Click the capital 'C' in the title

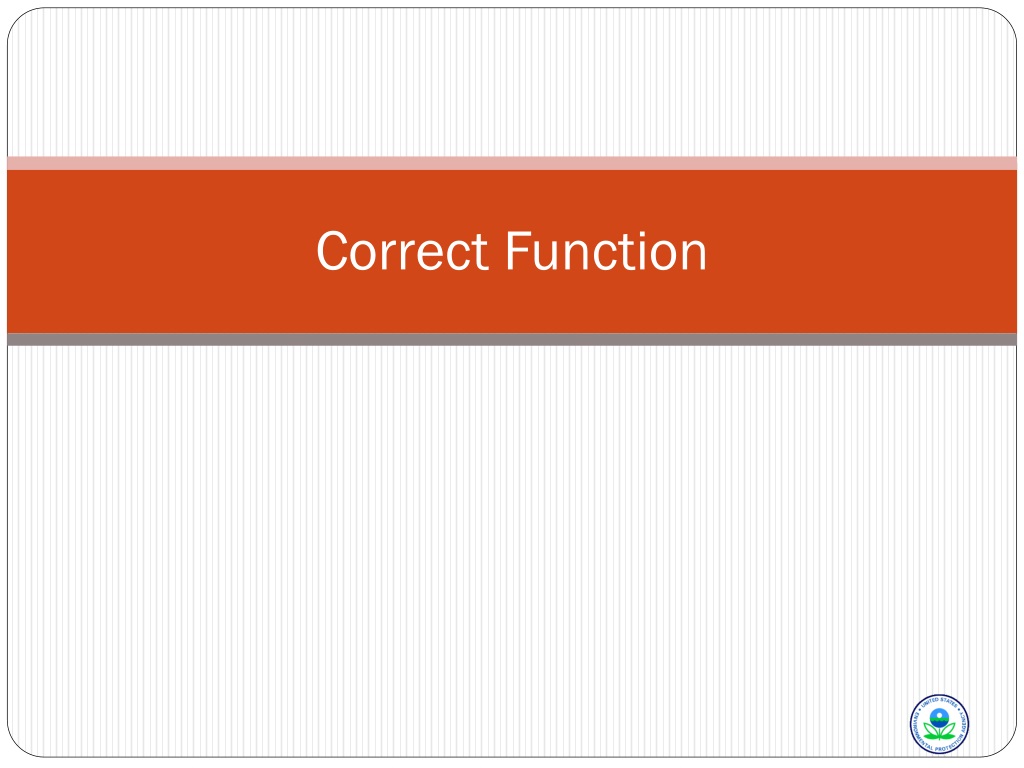click(332, 251)
